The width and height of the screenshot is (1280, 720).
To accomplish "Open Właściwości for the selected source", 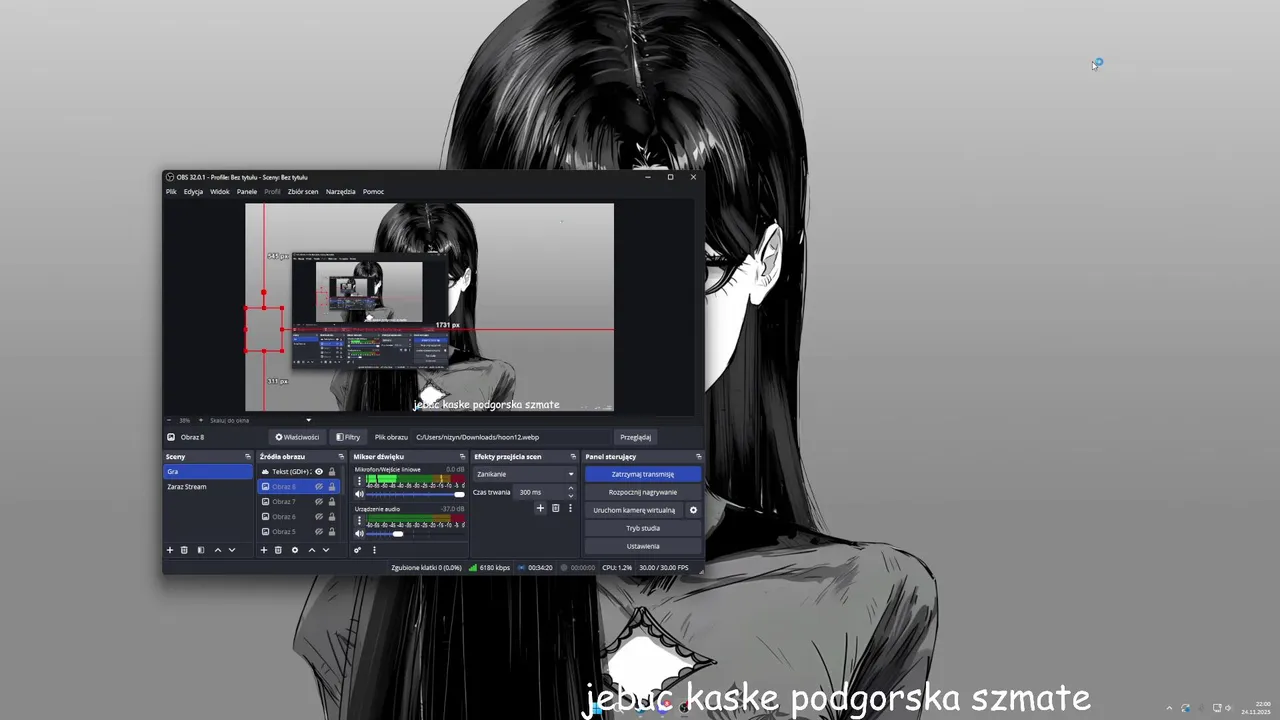I will [x=297, y=437].
